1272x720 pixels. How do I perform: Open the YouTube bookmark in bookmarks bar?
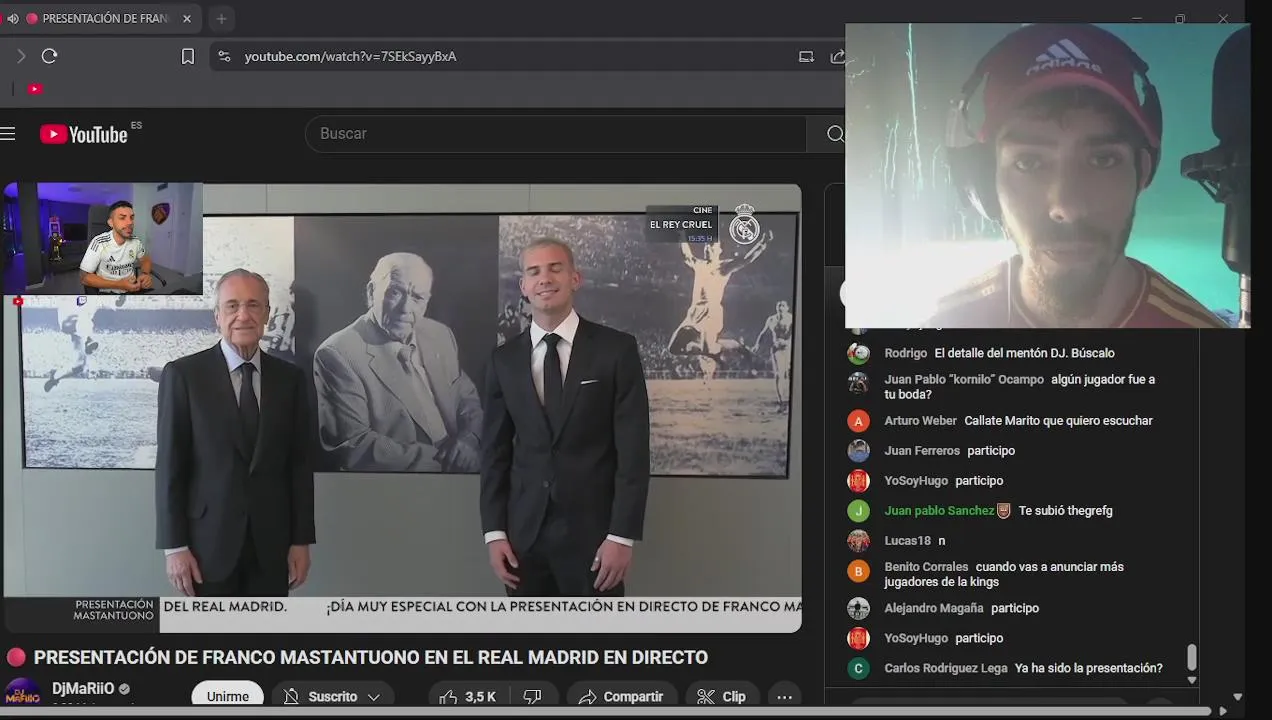coord(35,89)
